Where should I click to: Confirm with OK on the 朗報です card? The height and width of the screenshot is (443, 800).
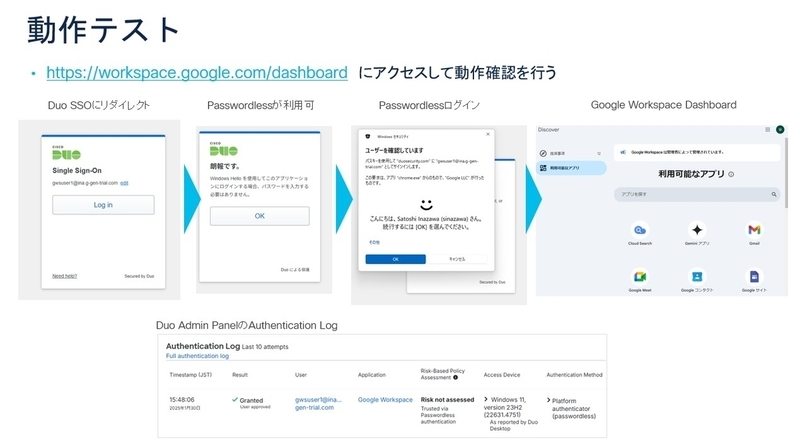(x=259, y=216)
